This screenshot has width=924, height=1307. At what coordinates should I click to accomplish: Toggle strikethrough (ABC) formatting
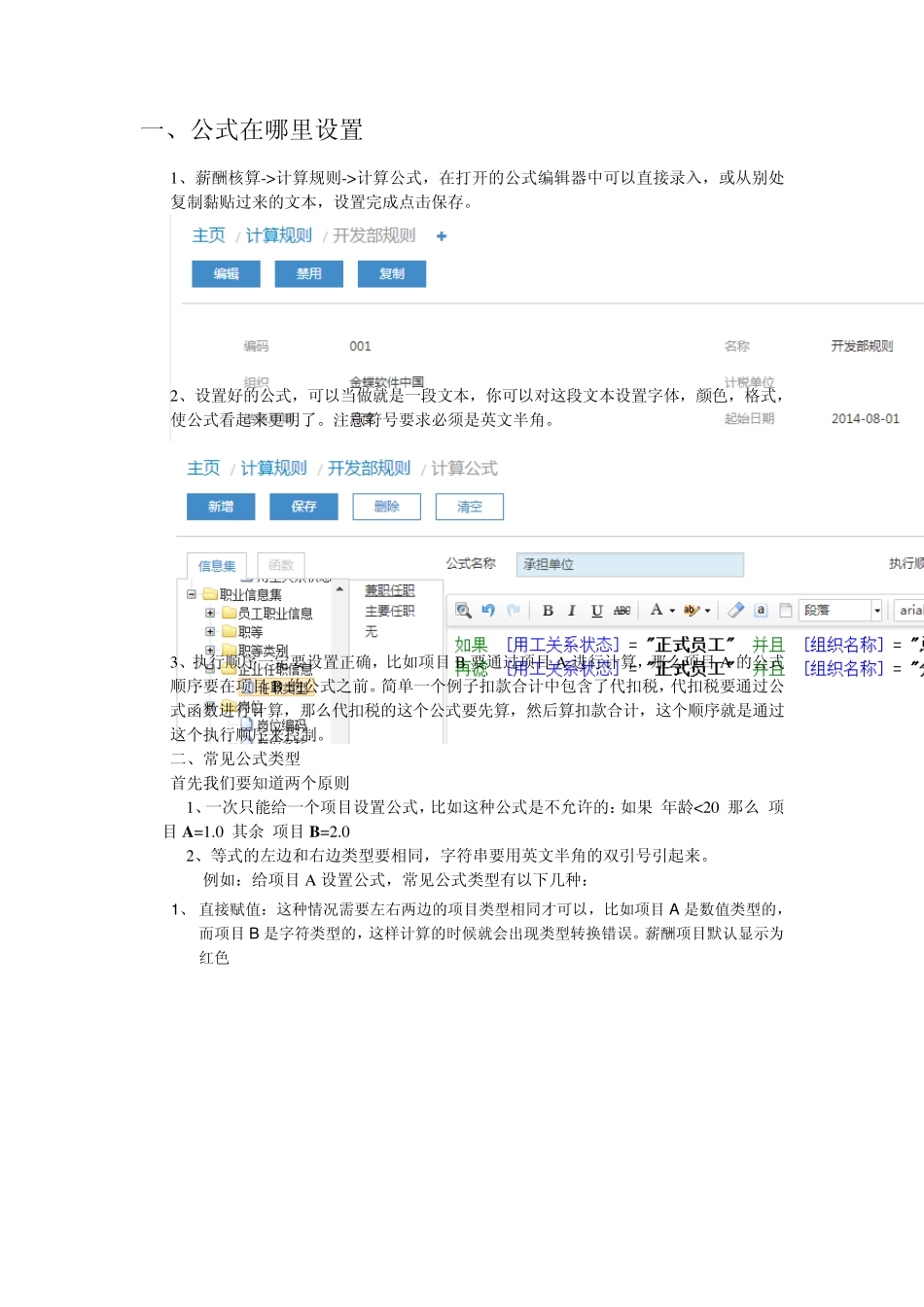(622, 611)
